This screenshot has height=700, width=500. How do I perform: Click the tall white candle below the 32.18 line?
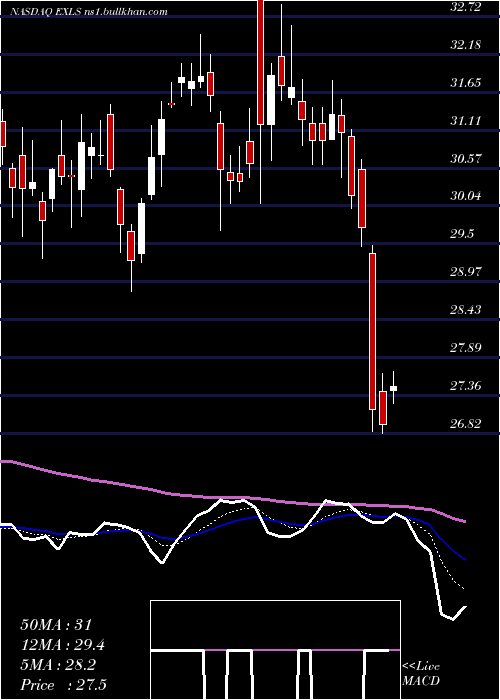(271, 100)
